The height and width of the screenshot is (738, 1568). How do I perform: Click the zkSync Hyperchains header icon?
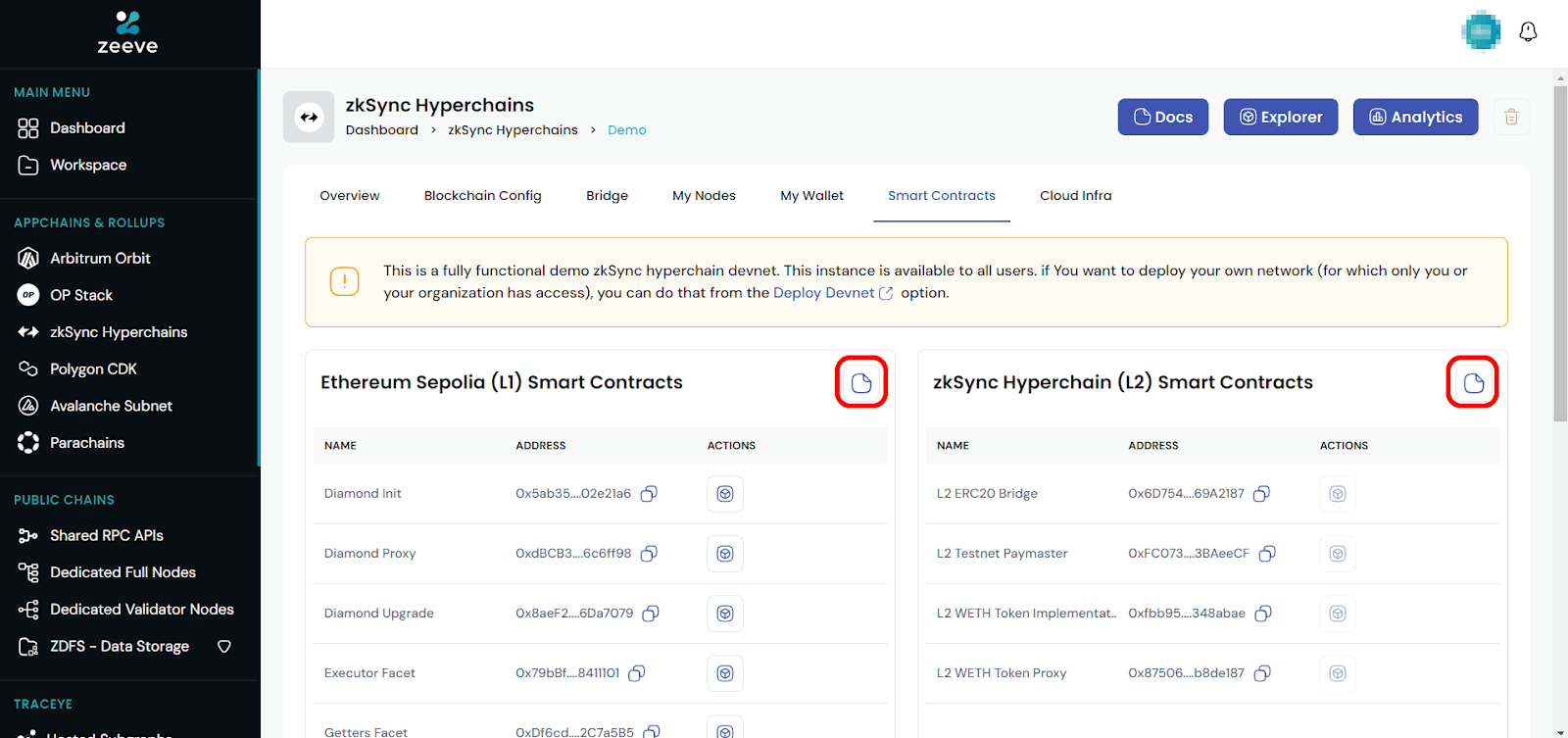pyautogui.click(x=309, y=118)
